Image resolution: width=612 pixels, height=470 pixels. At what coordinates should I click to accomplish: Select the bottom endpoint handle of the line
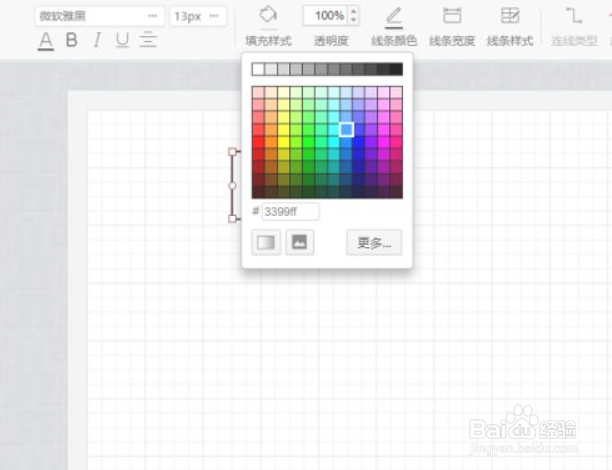tap(232, 219)
